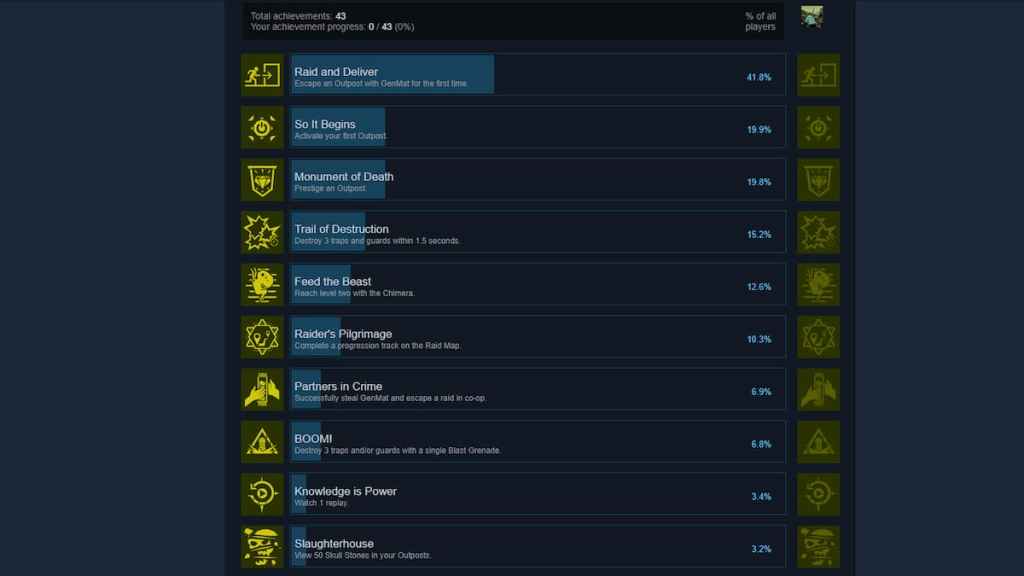
Task: Select the Slaughterhouse skull icon
Action: (x=263, y=547)
